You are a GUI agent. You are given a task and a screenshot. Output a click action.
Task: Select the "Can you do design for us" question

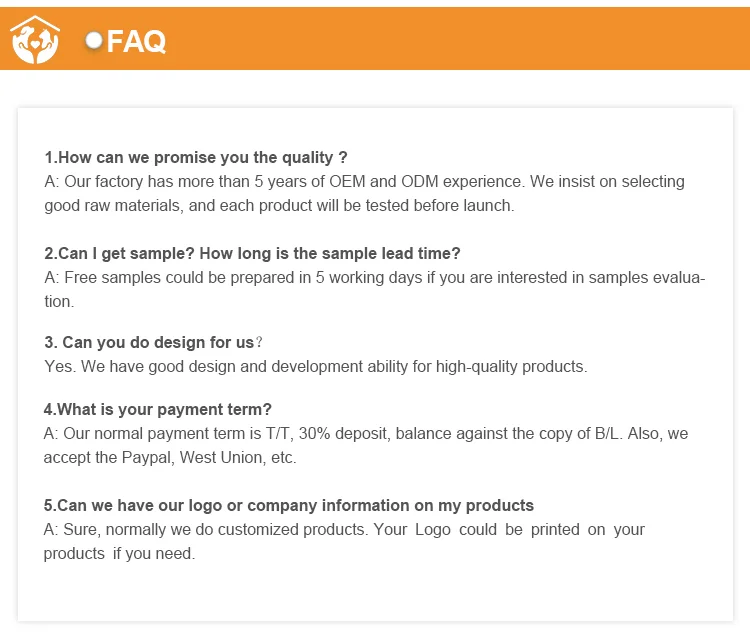[x=149, y=342]
